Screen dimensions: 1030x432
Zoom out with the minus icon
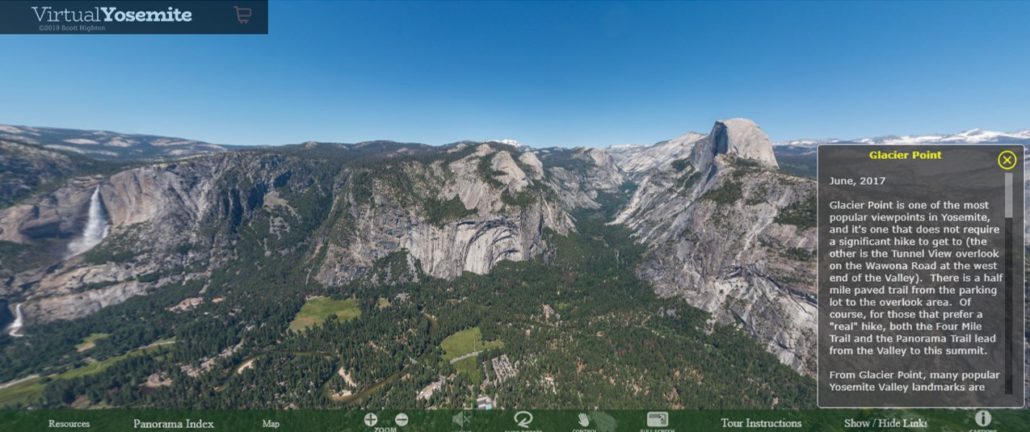tap(401, 419)
